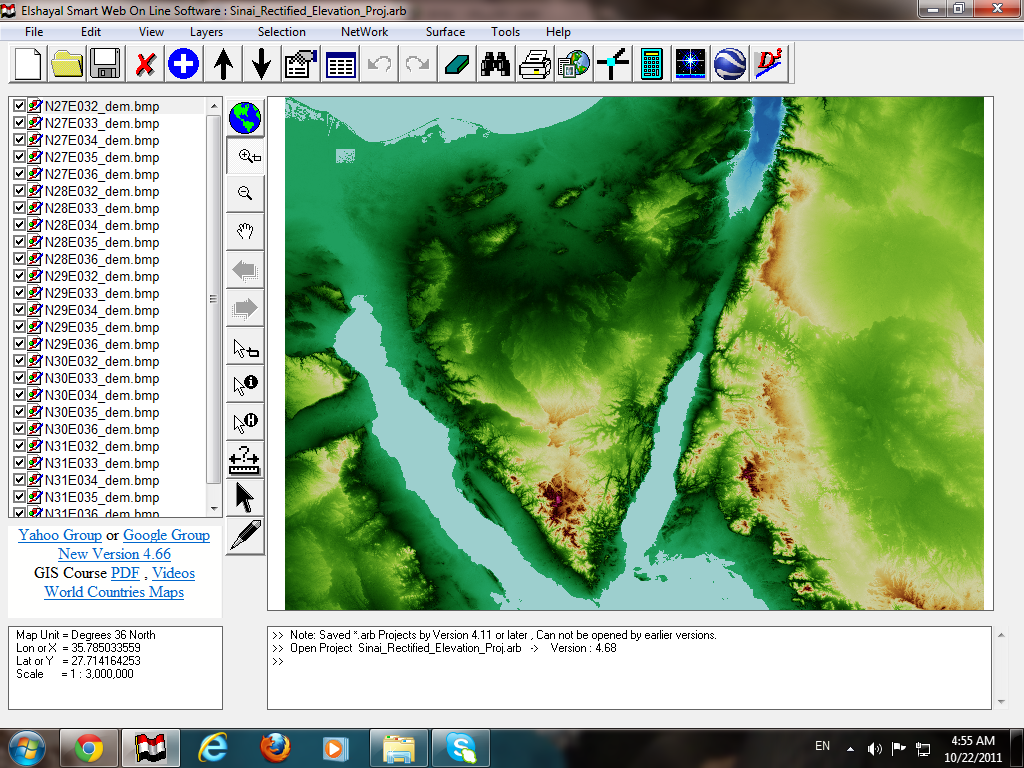The width and height of the screenshot is (1024, 768).
Task: Pick the black arrow pointer tool
Action: point(246,498)
